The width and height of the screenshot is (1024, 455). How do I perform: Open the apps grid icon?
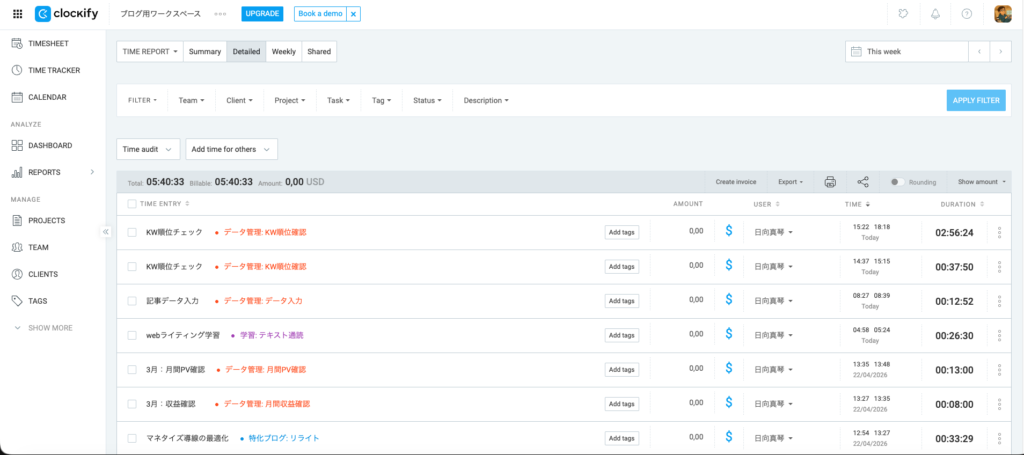pyautogui.click(x=17, y=14)
